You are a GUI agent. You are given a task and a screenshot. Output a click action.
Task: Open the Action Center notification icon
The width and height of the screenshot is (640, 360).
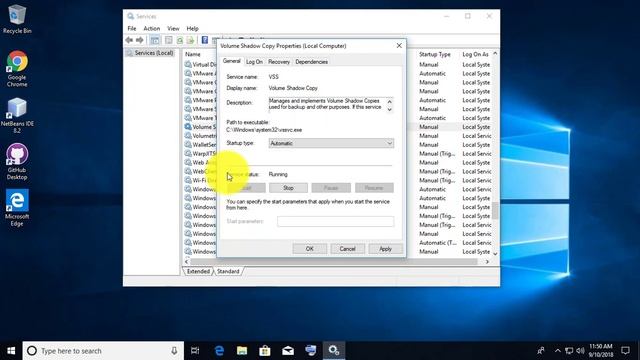[625, 351]
